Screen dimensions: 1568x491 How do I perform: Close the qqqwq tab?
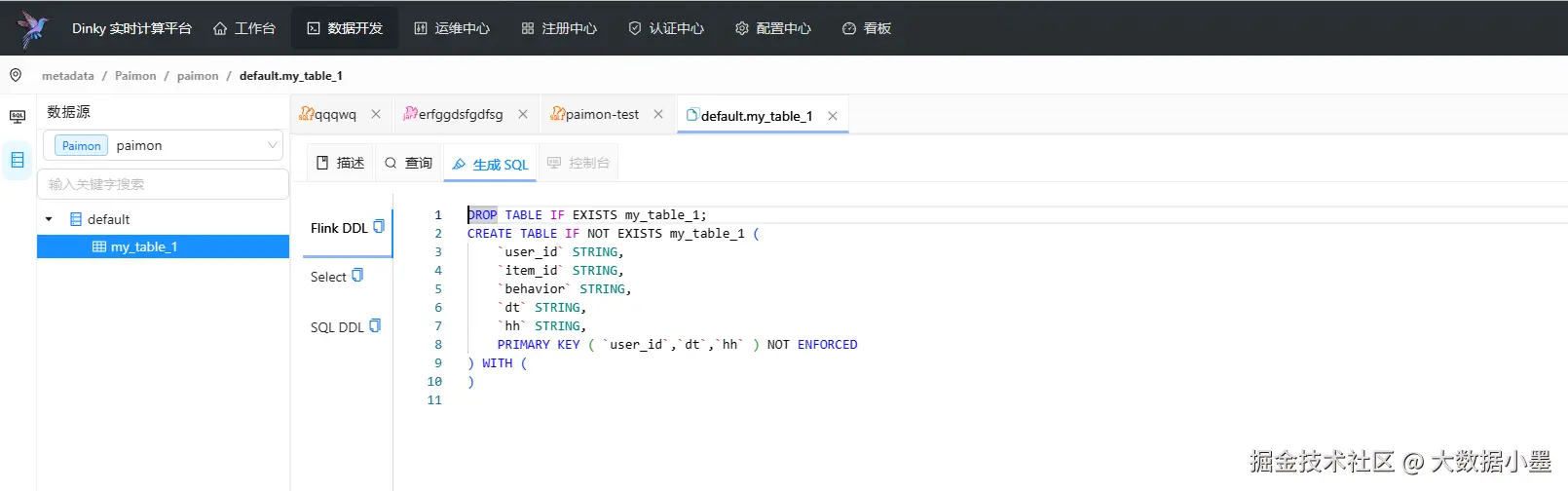tap(376, 114)
